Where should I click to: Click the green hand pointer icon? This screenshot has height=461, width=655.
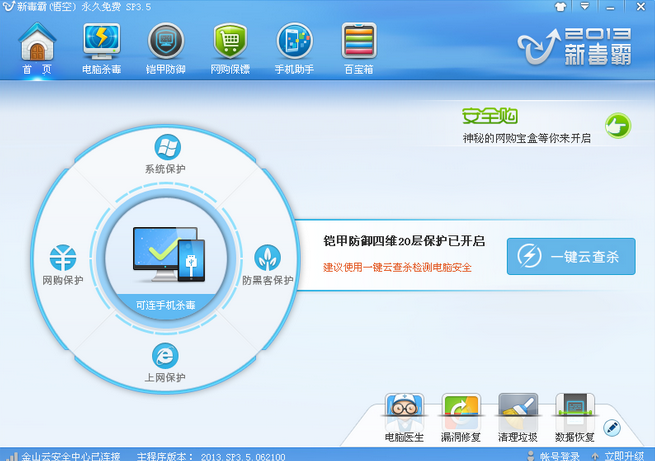618,126
